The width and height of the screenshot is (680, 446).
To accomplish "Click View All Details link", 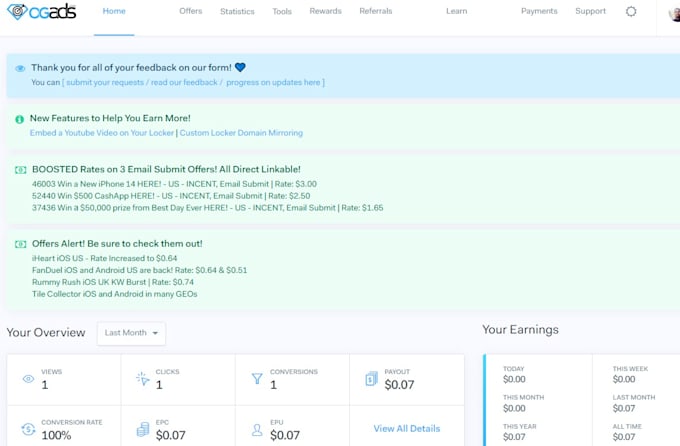I will click(x=406, y=429).
